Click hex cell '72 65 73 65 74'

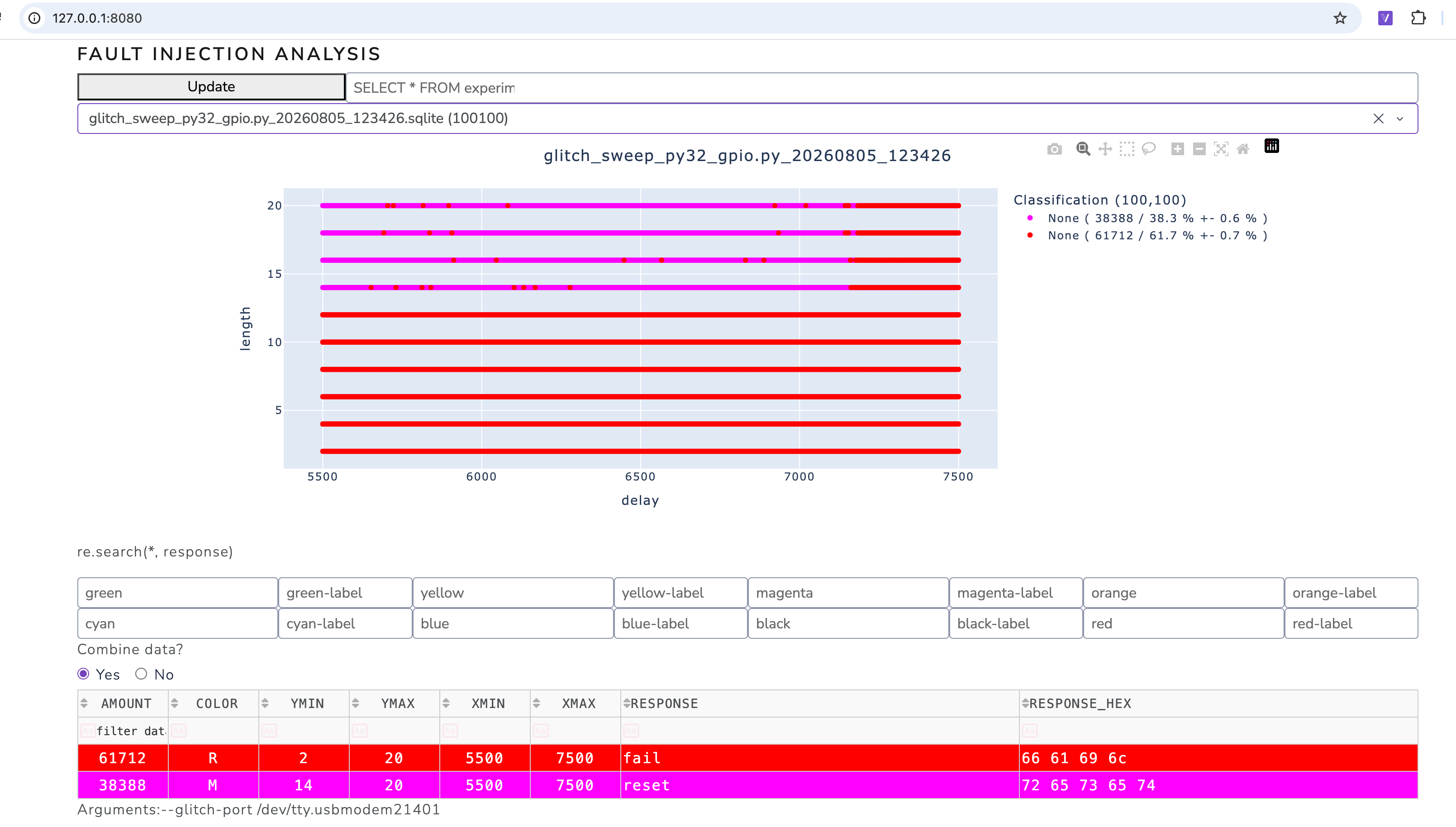click(1218, 785)
